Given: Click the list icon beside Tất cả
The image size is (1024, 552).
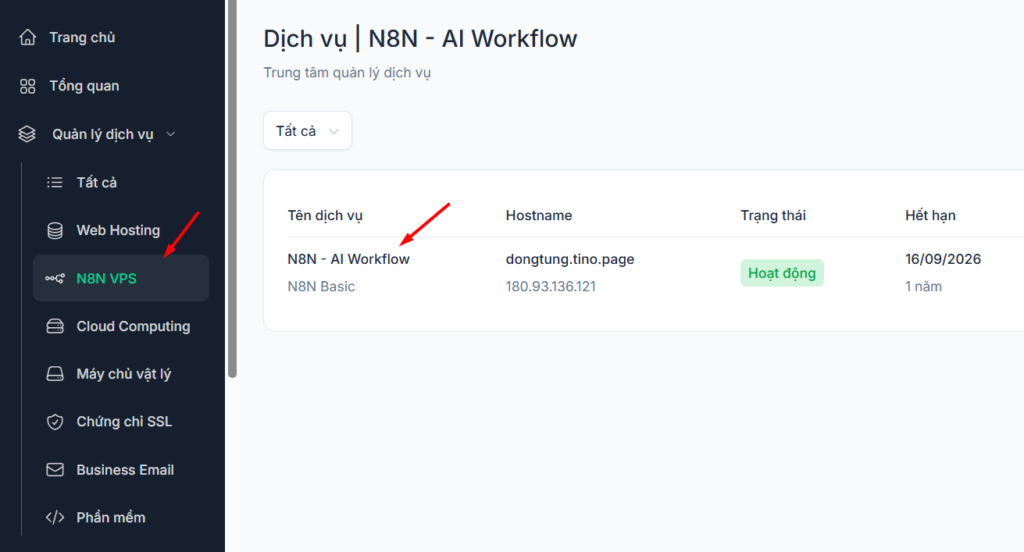Looking at the screenshot, I should 55,182.
